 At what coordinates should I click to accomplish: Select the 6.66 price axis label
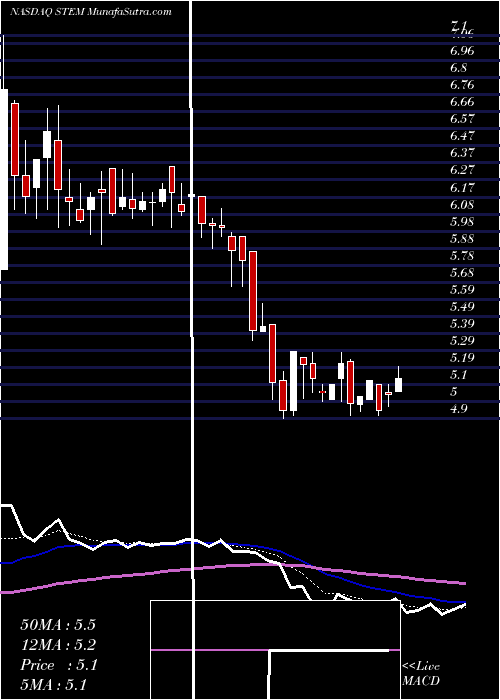(x=462, y=102)
